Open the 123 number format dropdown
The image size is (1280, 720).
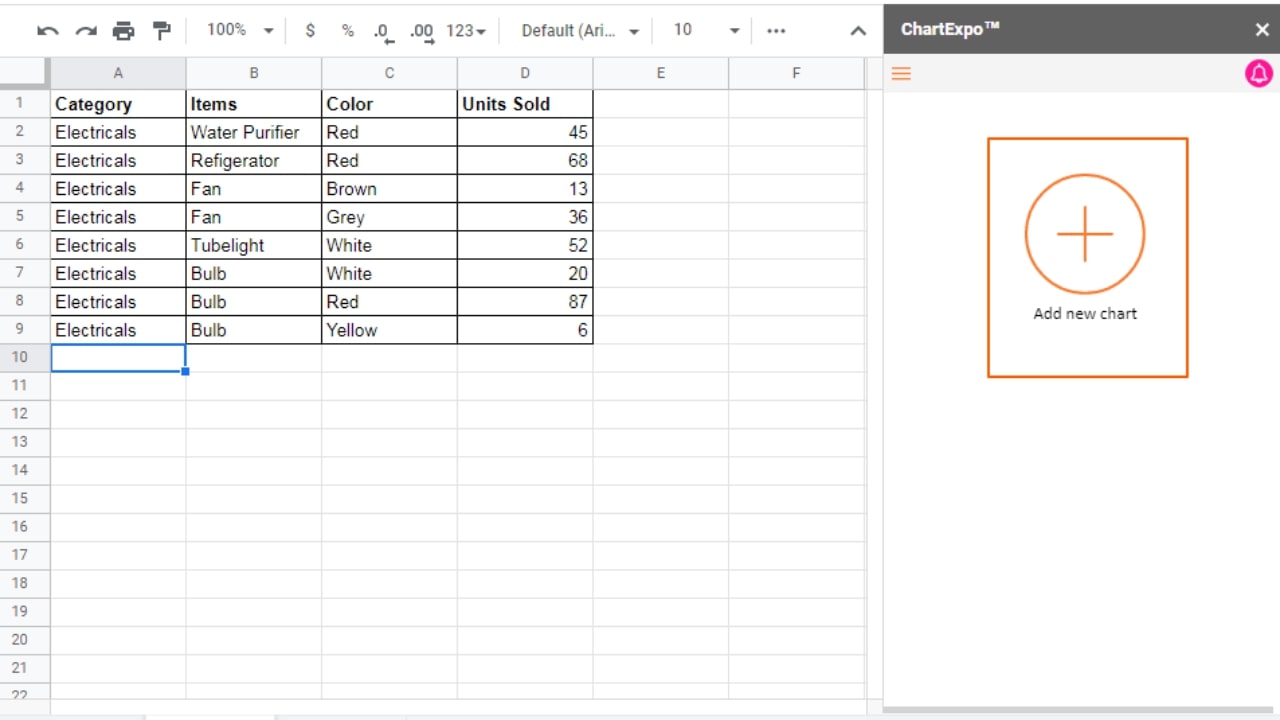point(466,31)
